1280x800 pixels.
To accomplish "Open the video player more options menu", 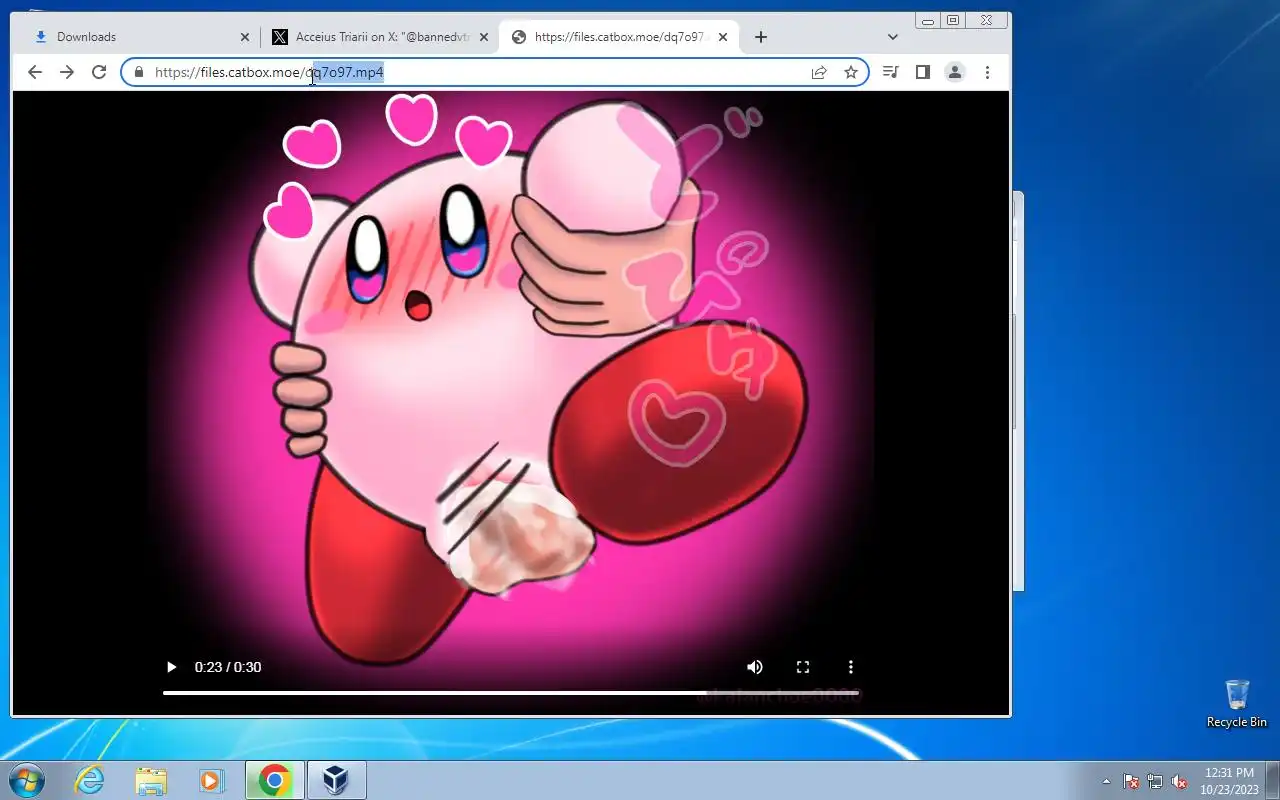I will pyautogui.click(x=851, y=667).
